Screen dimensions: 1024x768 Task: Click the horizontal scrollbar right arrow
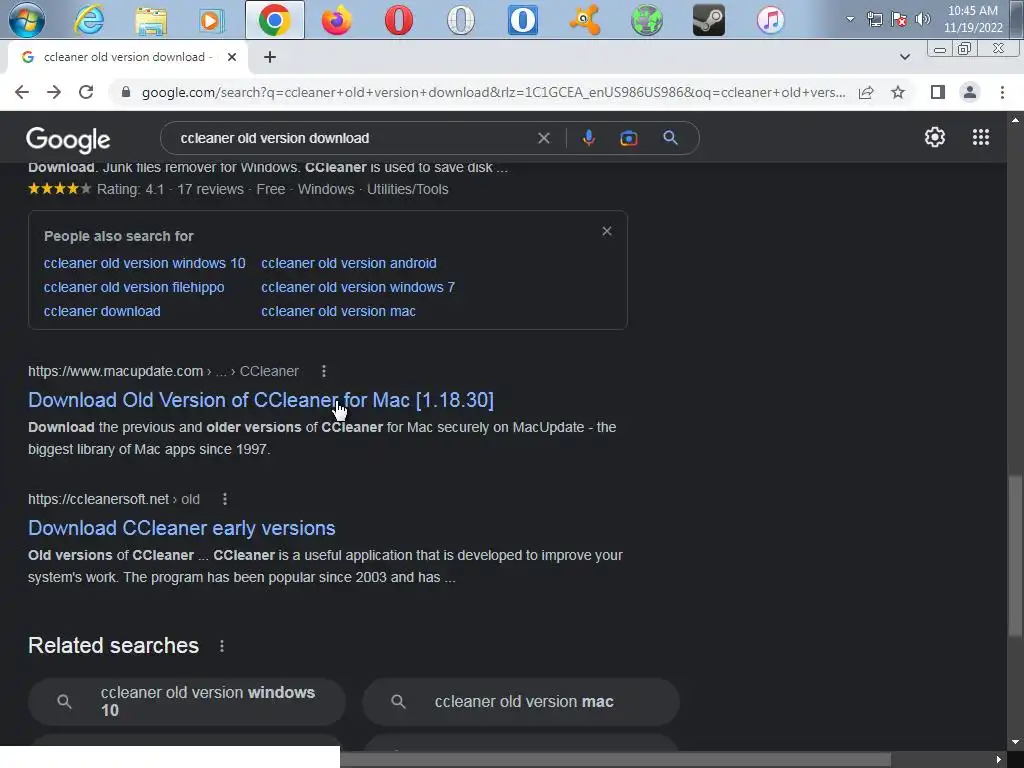[999, 760]
